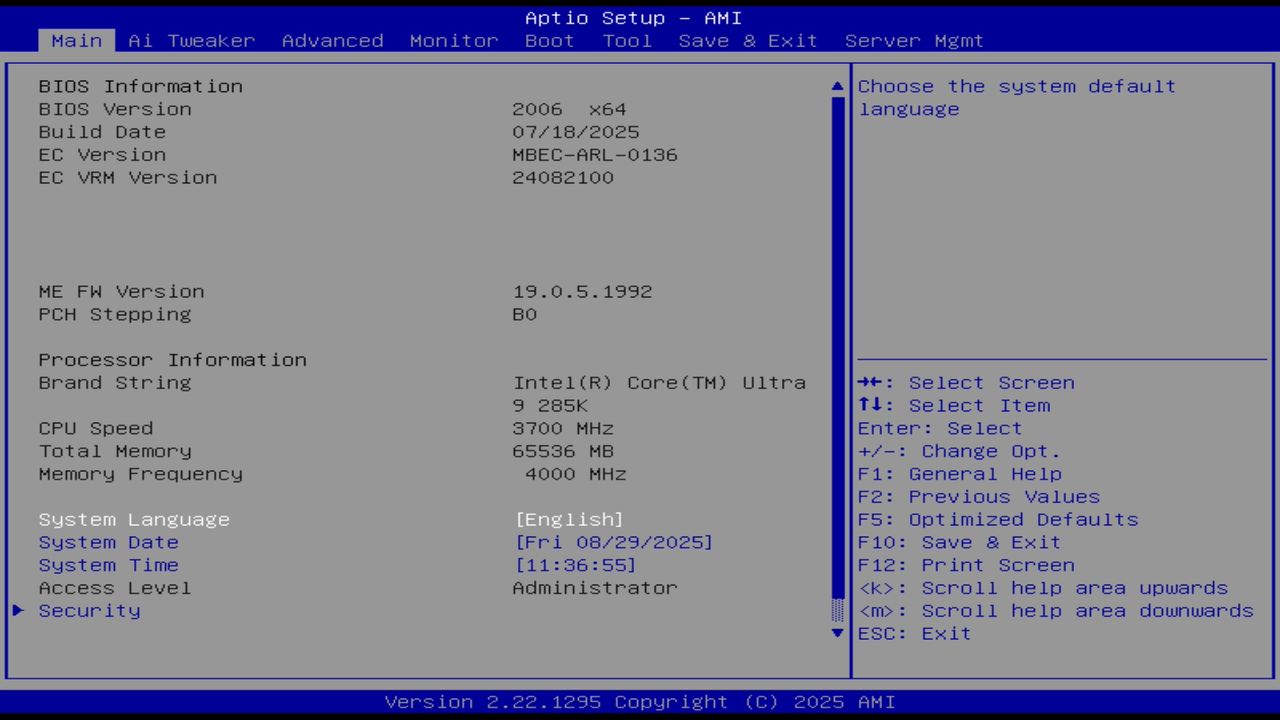
Task: Expand the Security submenu
Action: click(89, 611)
